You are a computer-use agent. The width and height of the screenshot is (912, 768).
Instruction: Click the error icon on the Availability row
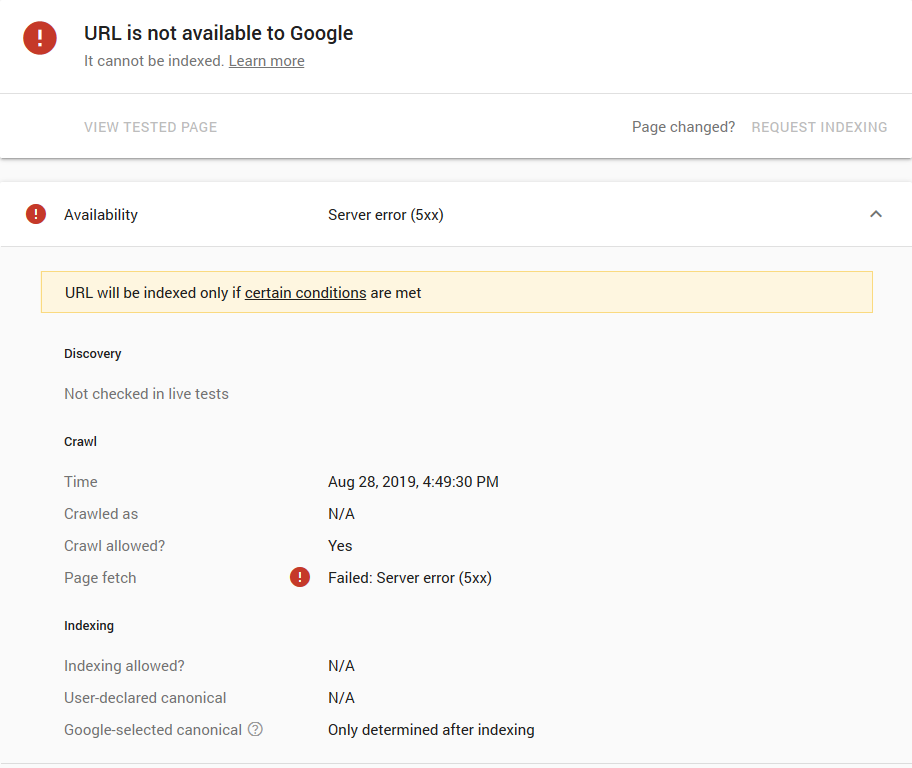36,214
